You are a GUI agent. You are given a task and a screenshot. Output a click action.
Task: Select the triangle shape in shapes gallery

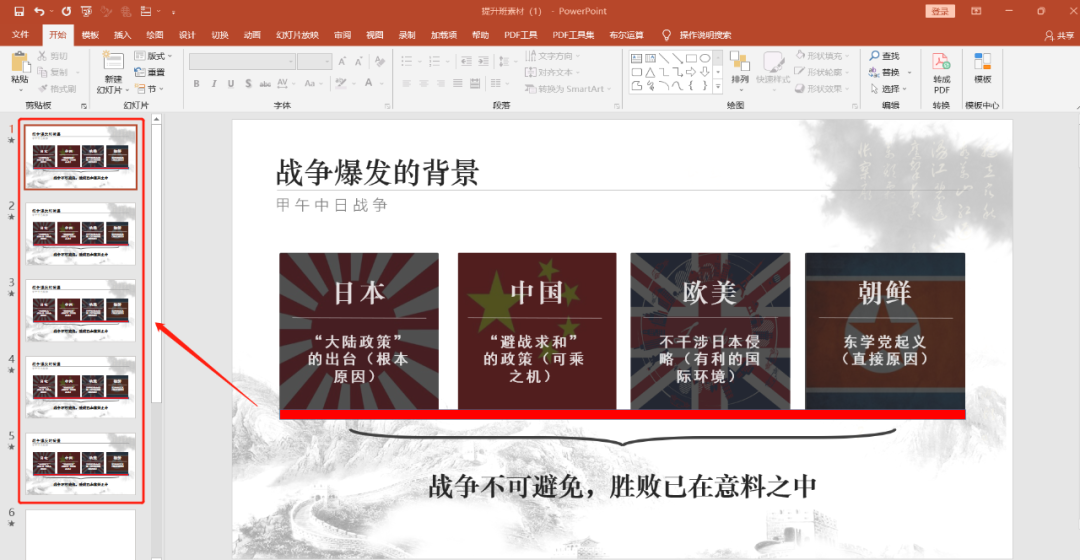tap(650, 72)
